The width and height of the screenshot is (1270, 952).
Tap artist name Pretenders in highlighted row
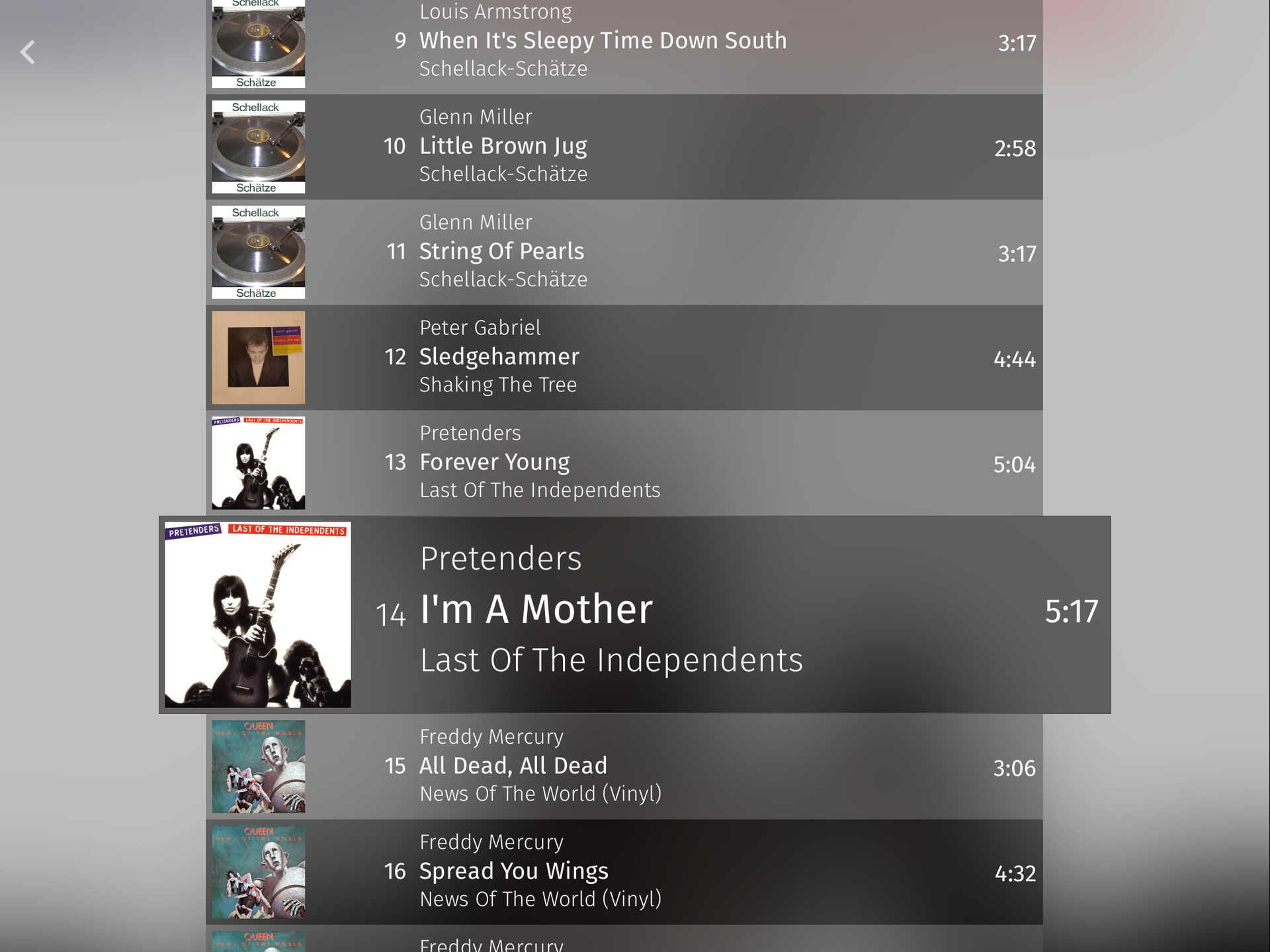501,559
